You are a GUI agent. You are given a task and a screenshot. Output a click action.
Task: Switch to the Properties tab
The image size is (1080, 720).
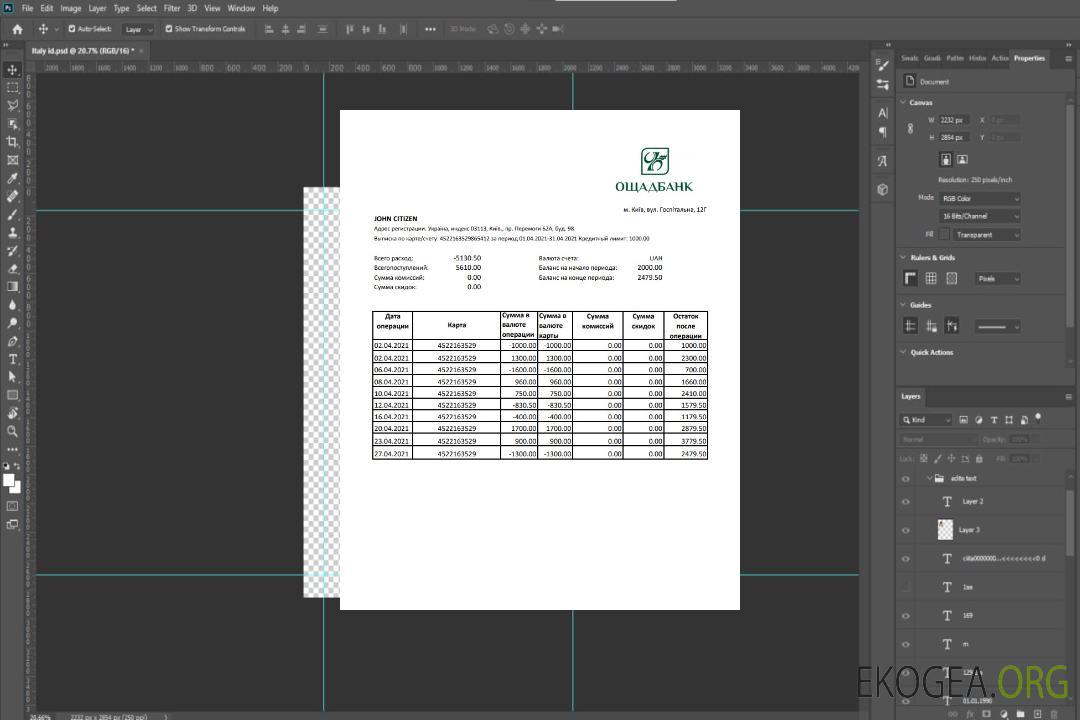click(1029, 59)
